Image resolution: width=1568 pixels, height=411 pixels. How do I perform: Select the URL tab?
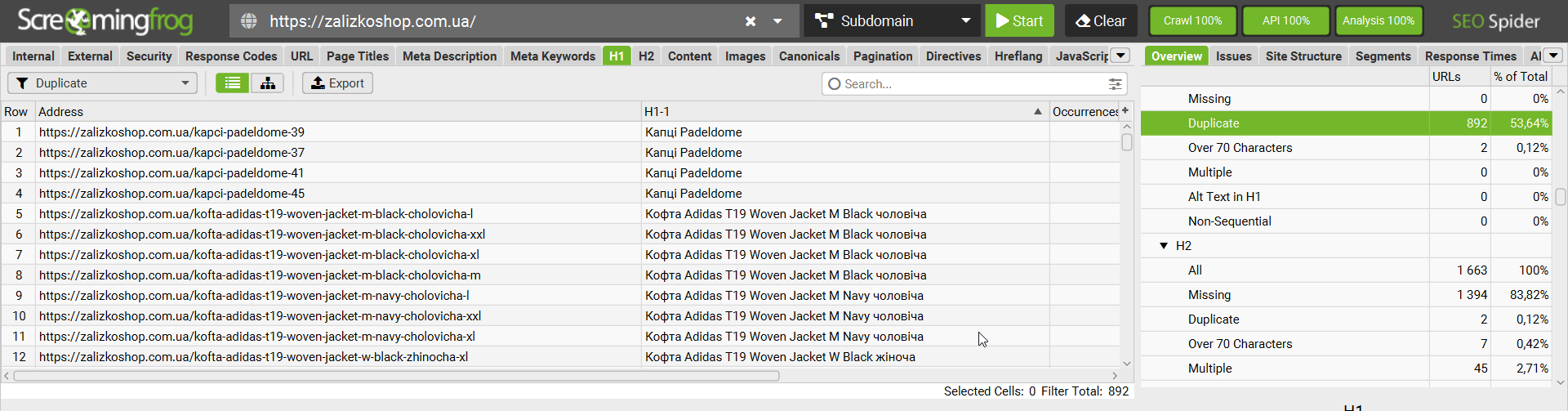click(301, 56)
